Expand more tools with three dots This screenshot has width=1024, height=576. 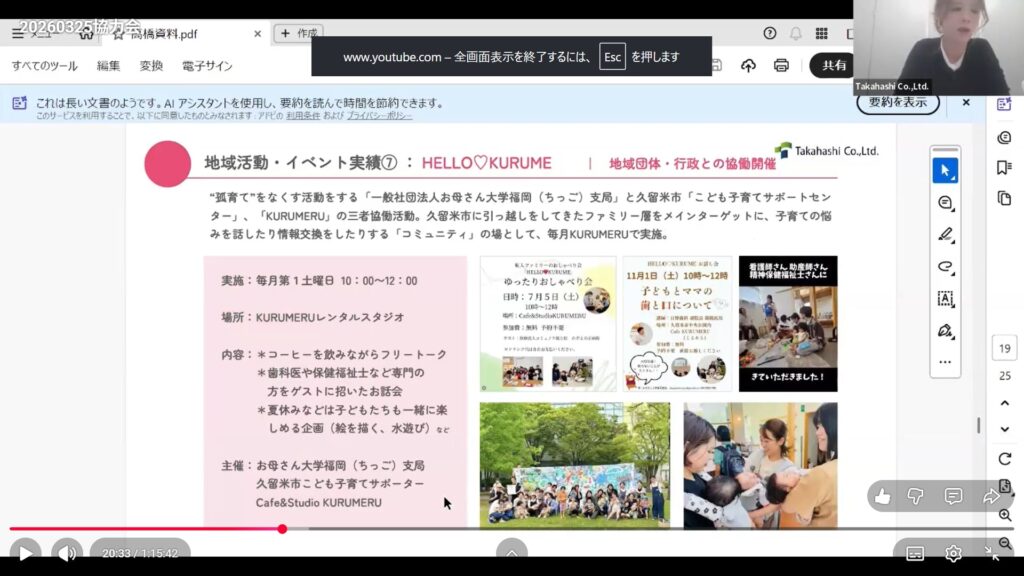click(945, 362)
